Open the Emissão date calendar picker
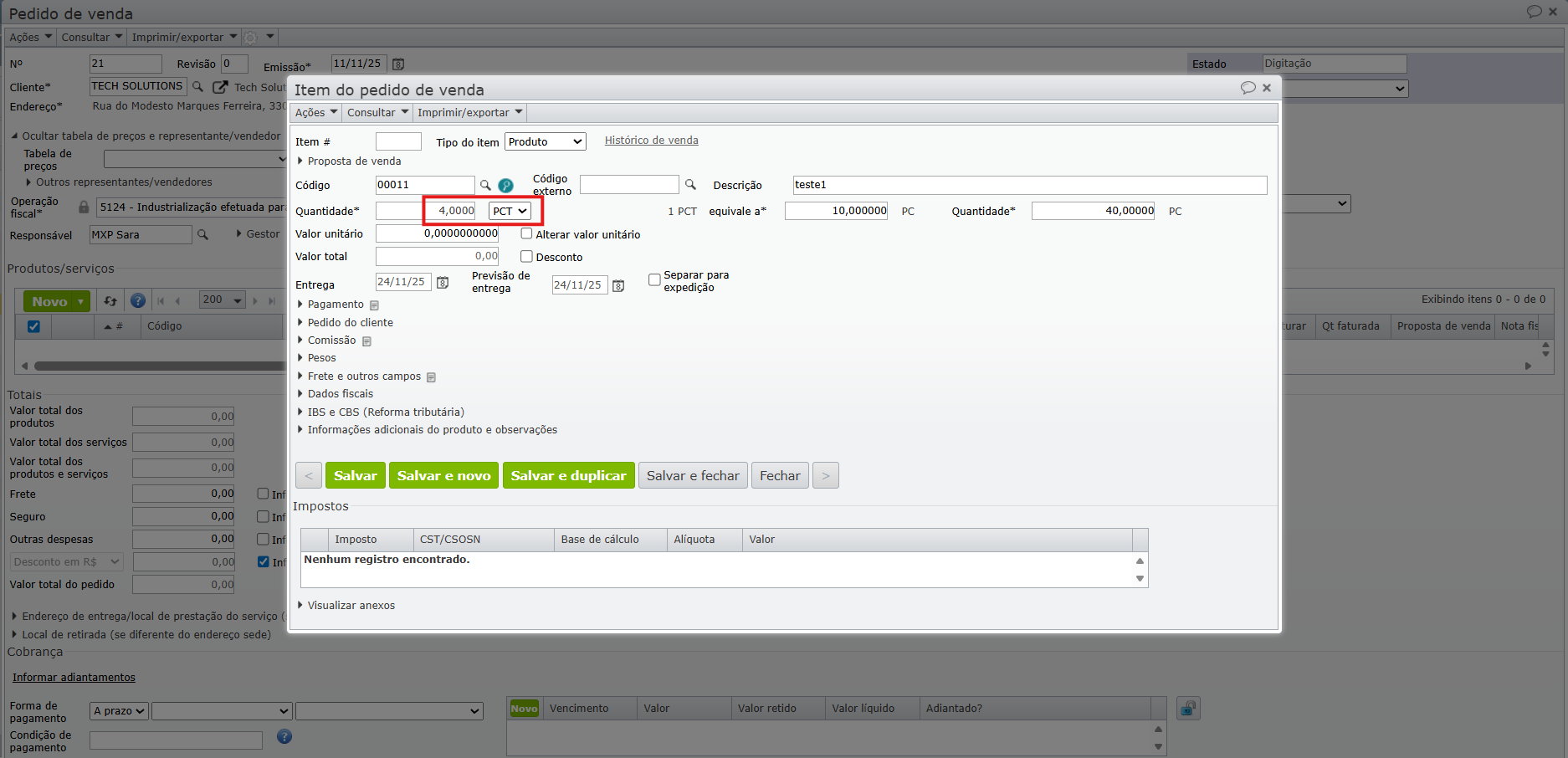The height and width of the screenshot is (758, 1568). pos(398,64)
